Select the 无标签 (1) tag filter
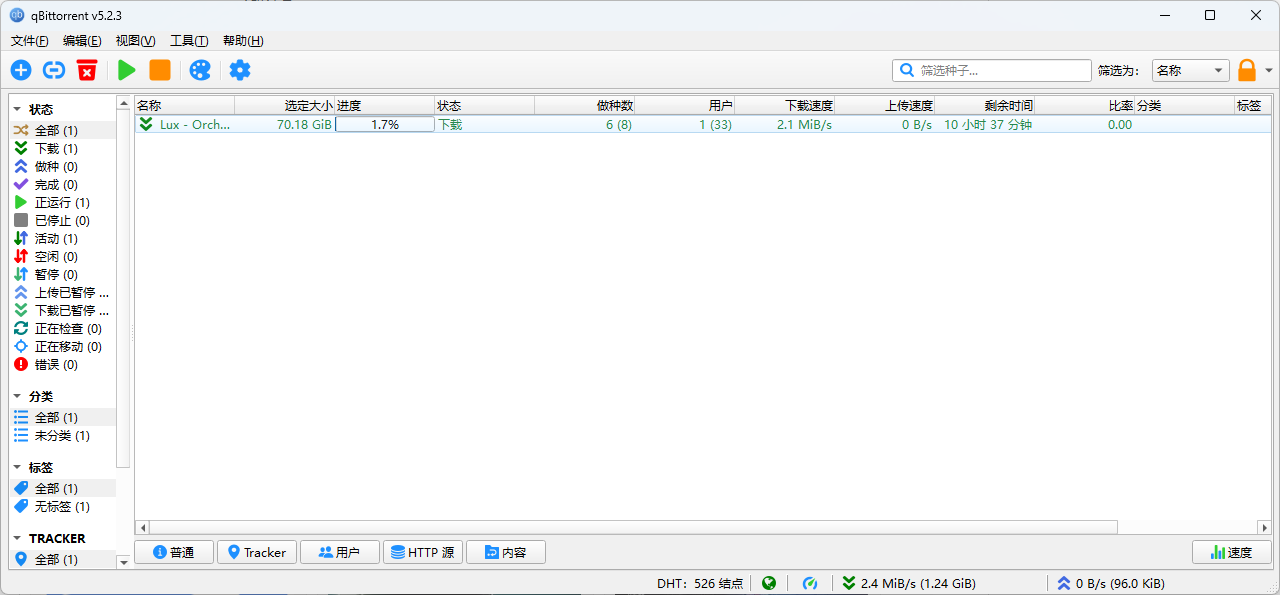The image size is (1280, 595). [63, 506]
